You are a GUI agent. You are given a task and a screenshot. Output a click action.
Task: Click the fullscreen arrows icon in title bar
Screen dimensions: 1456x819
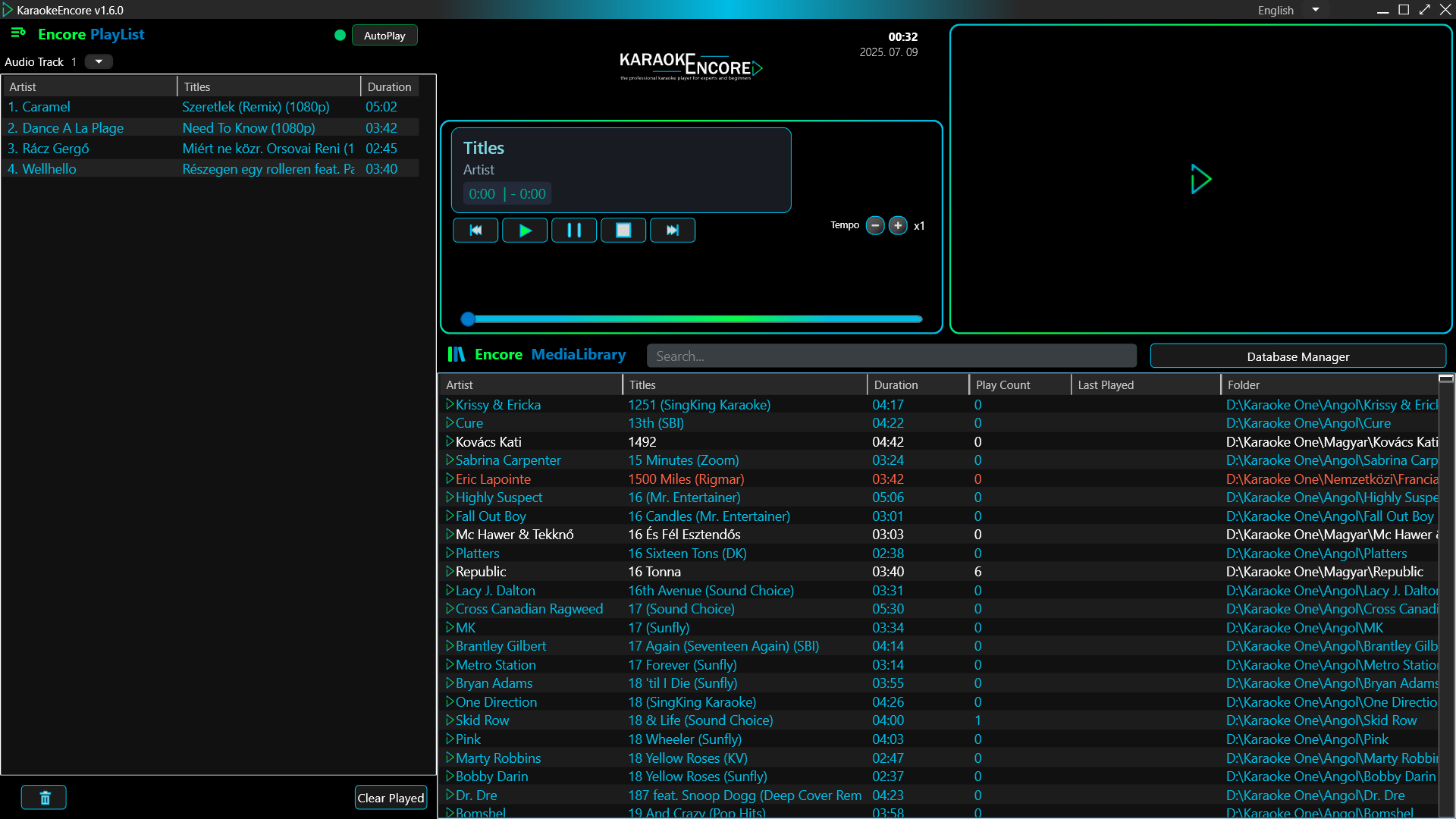point(1424,10)
